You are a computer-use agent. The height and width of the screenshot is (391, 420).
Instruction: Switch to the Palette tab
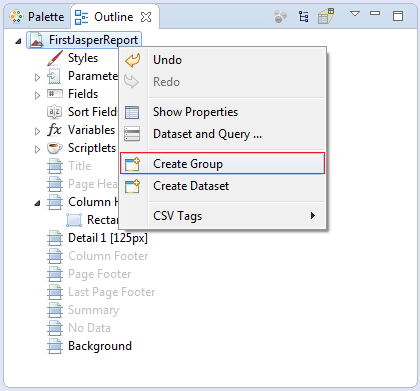(37, 17)
